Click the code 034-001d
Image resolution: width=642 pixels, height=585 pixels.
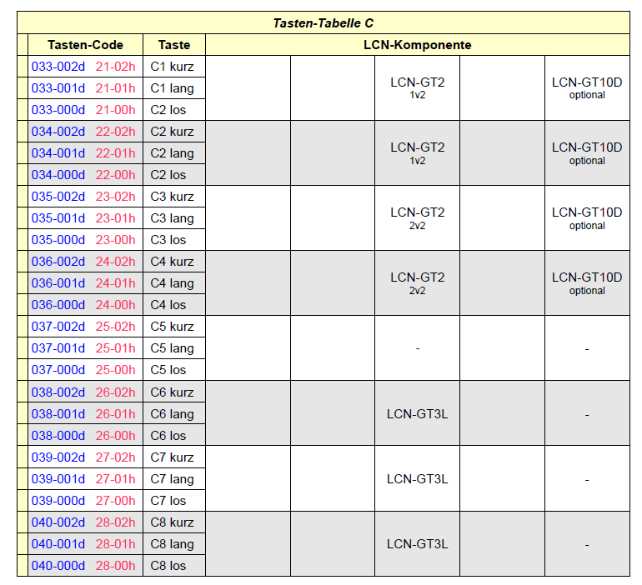point(58,153)
